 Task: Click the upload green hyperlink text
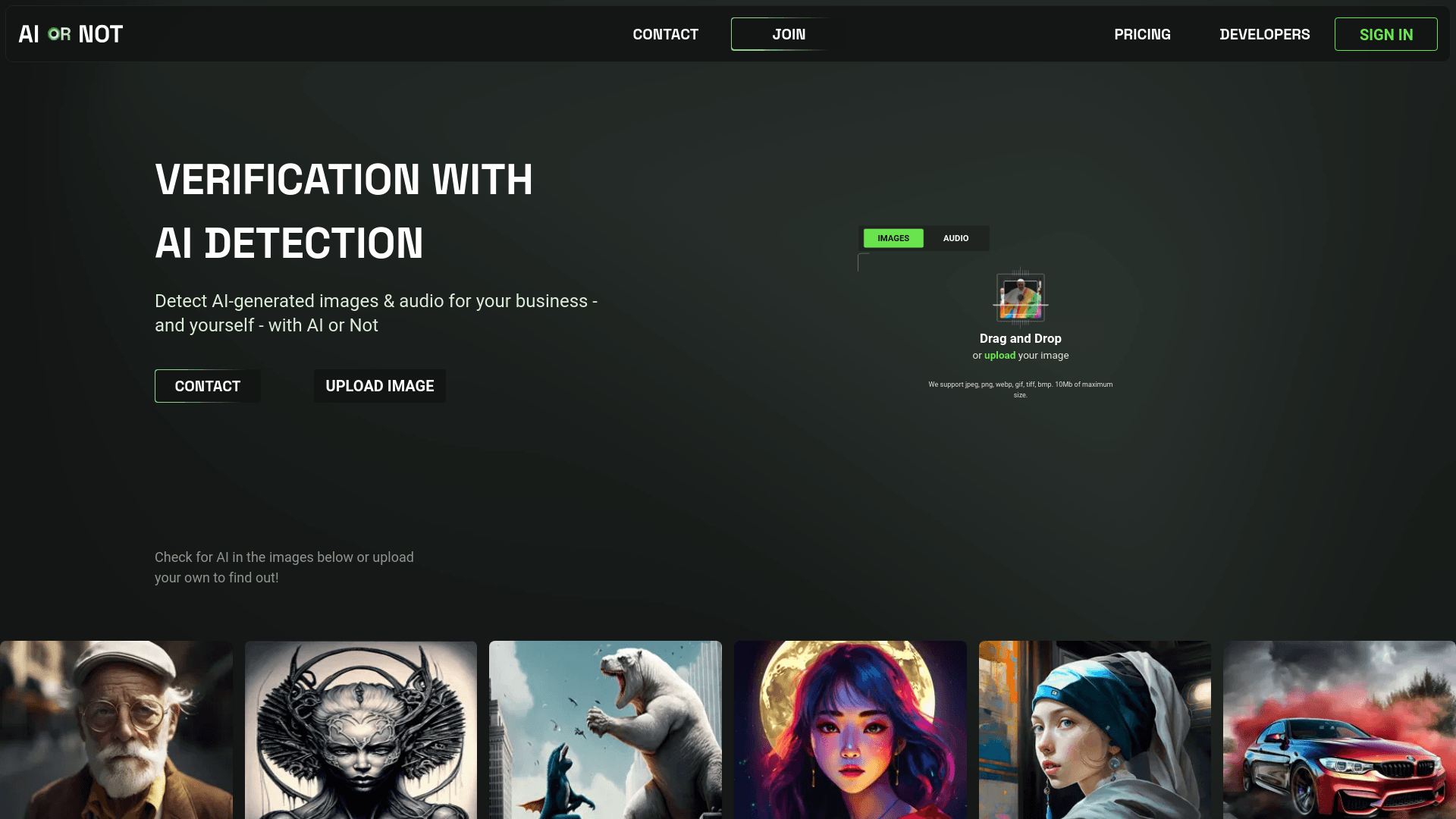point(999,355)
